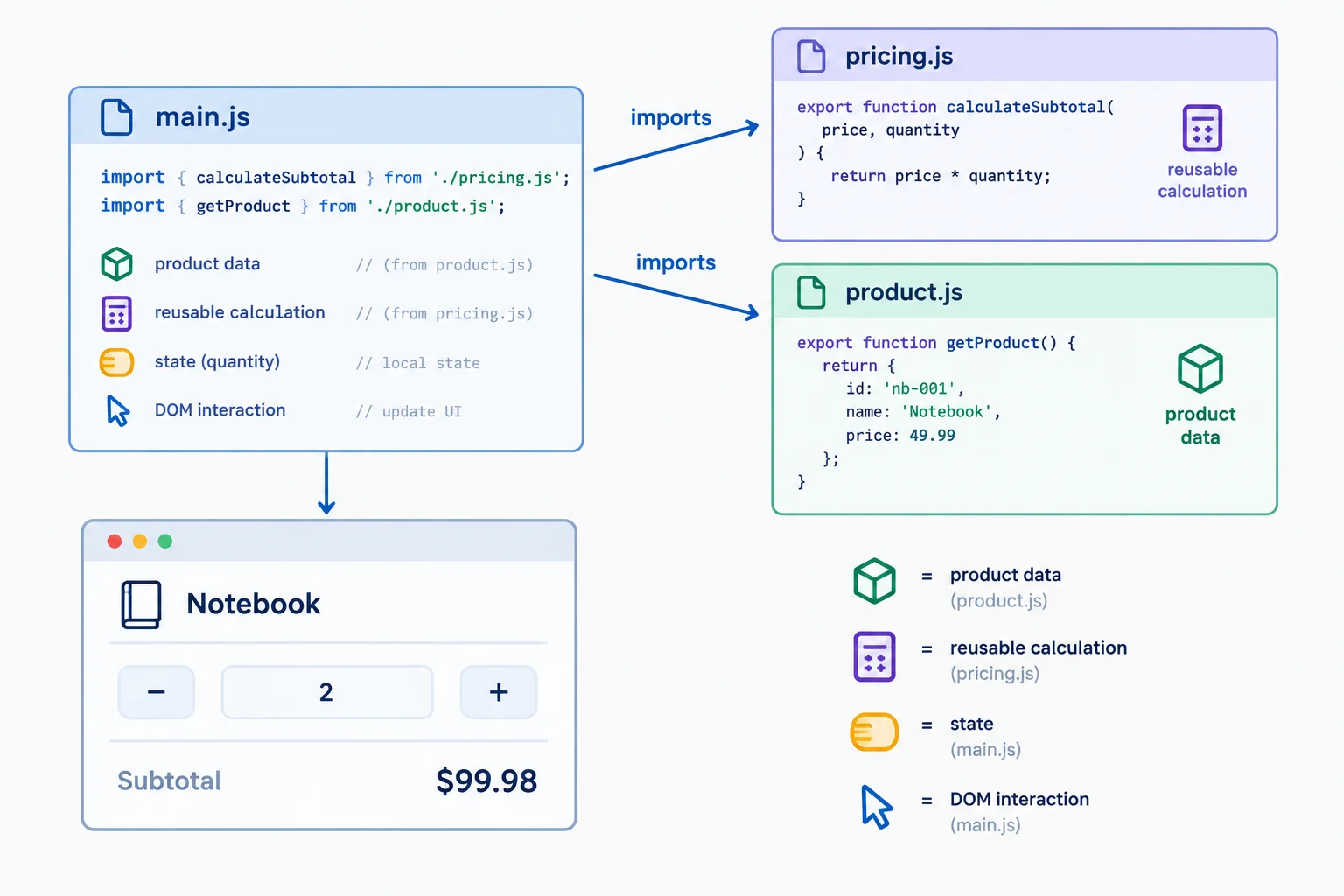Click the pricing.js file title
1344x896 pixels.
(x=899, y=57)
